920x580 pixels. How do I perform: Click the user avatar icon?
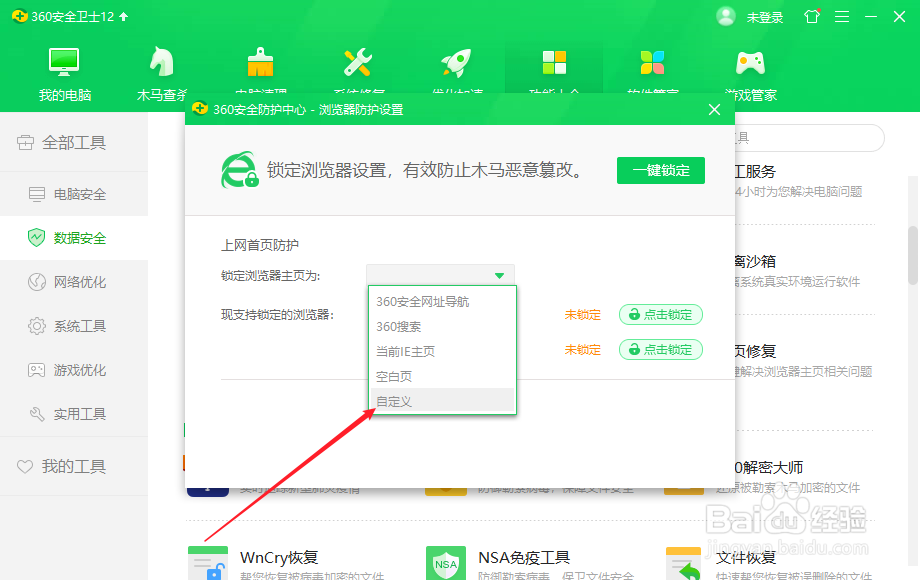726,16
